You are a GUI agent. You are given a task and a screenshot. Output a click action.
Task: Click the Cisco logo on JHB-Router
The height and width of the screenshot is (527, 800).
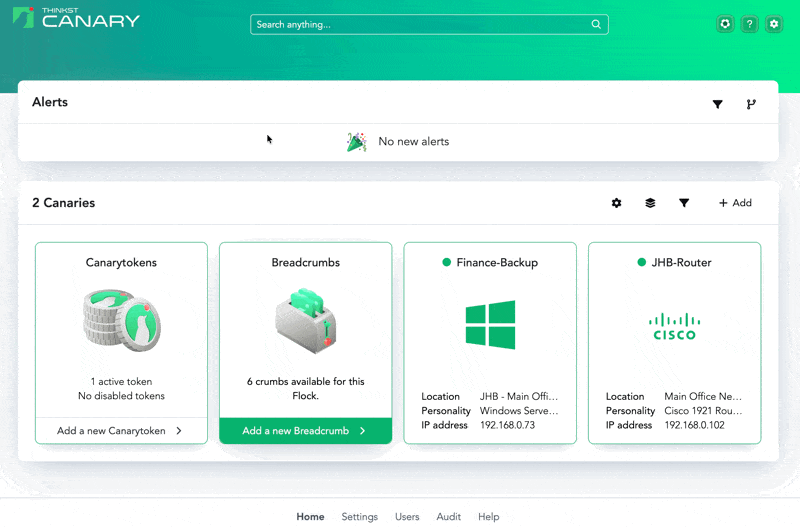pos(674,327)
